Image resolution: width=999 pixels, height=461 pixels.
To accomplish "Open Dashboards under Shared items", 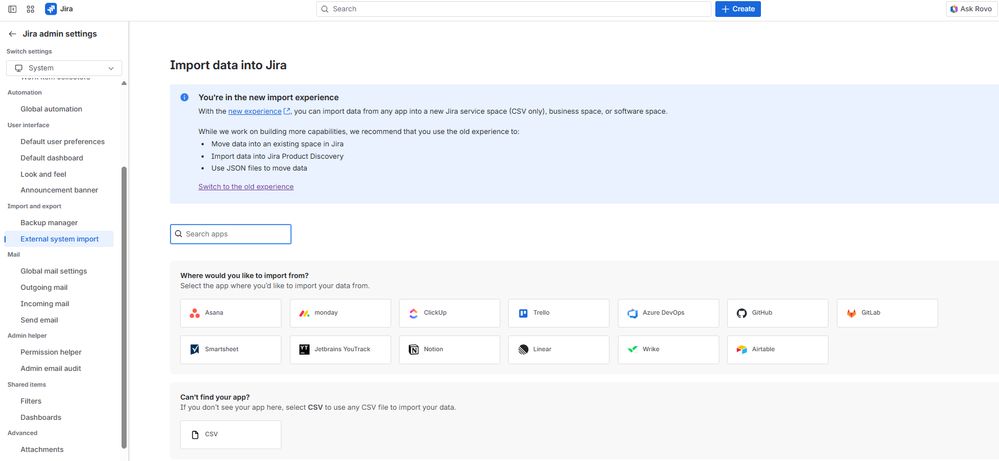I will coord(41,418).
